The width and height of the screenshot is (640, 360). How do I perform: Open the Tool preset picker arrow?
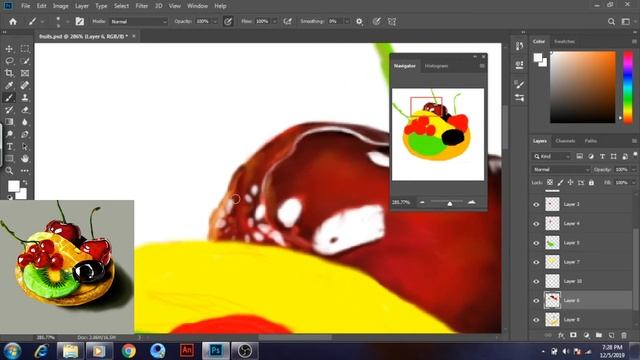pyautogui.click(x=42, y=22)
